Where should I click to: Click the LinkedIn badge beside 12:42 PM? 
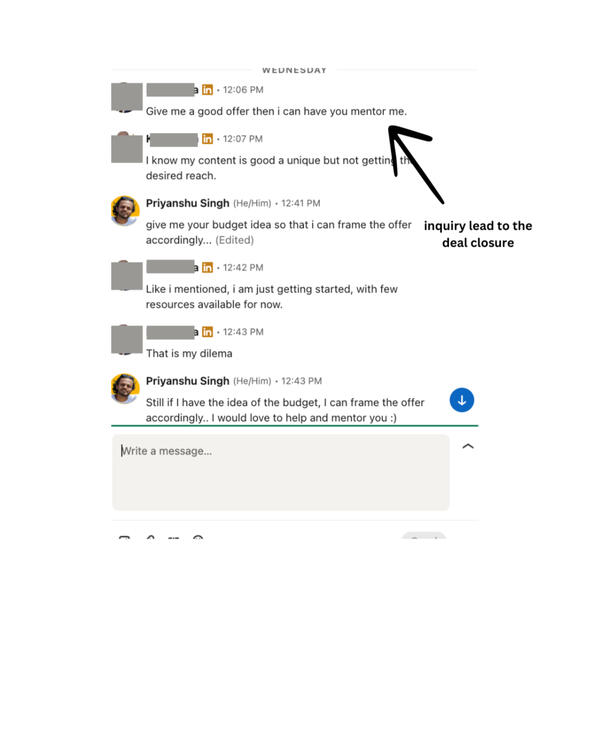[207, 267]
